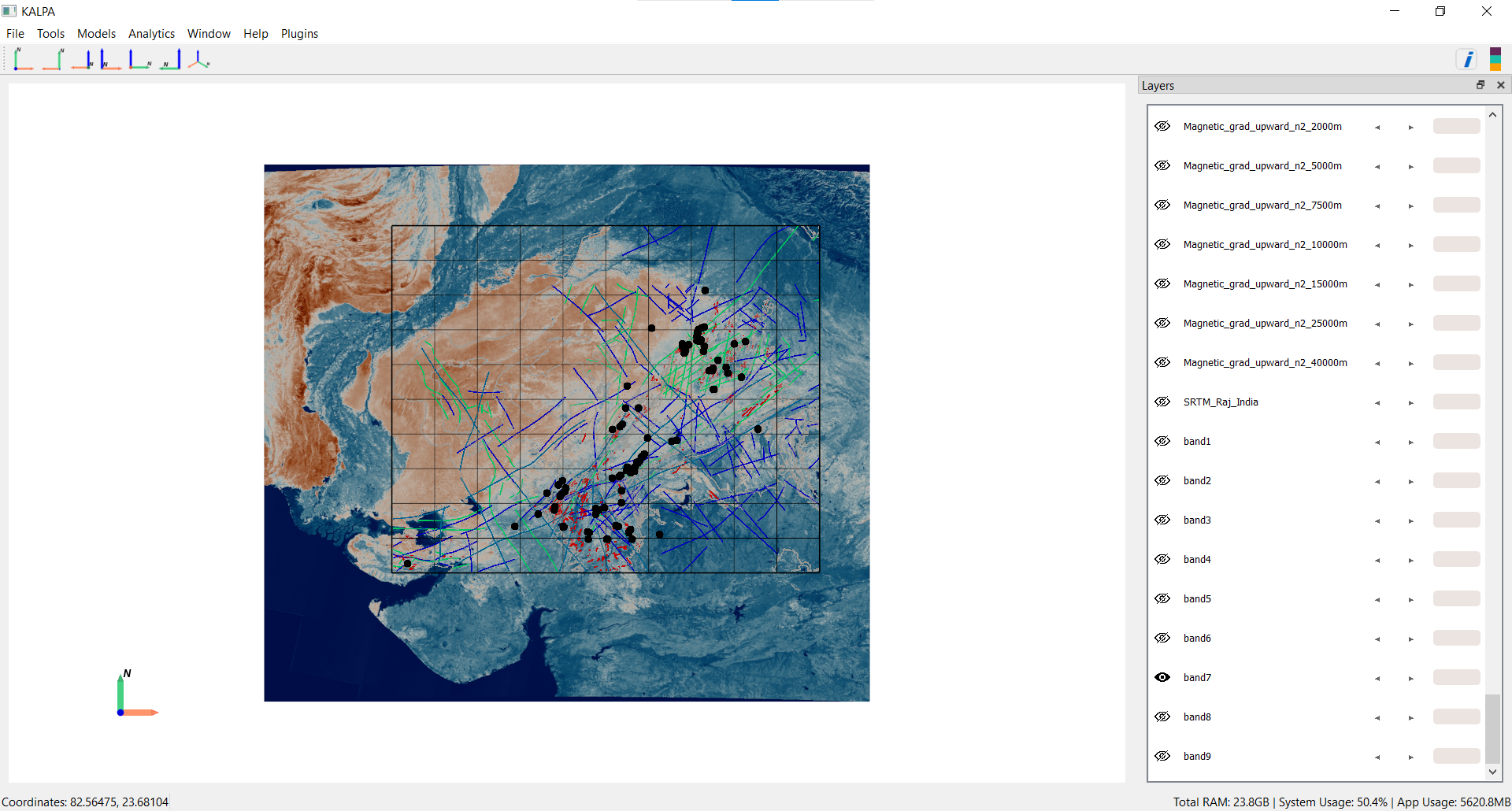Show the SRTM_Raj_India layer
1512x811 pixels.
(1162, 402)
